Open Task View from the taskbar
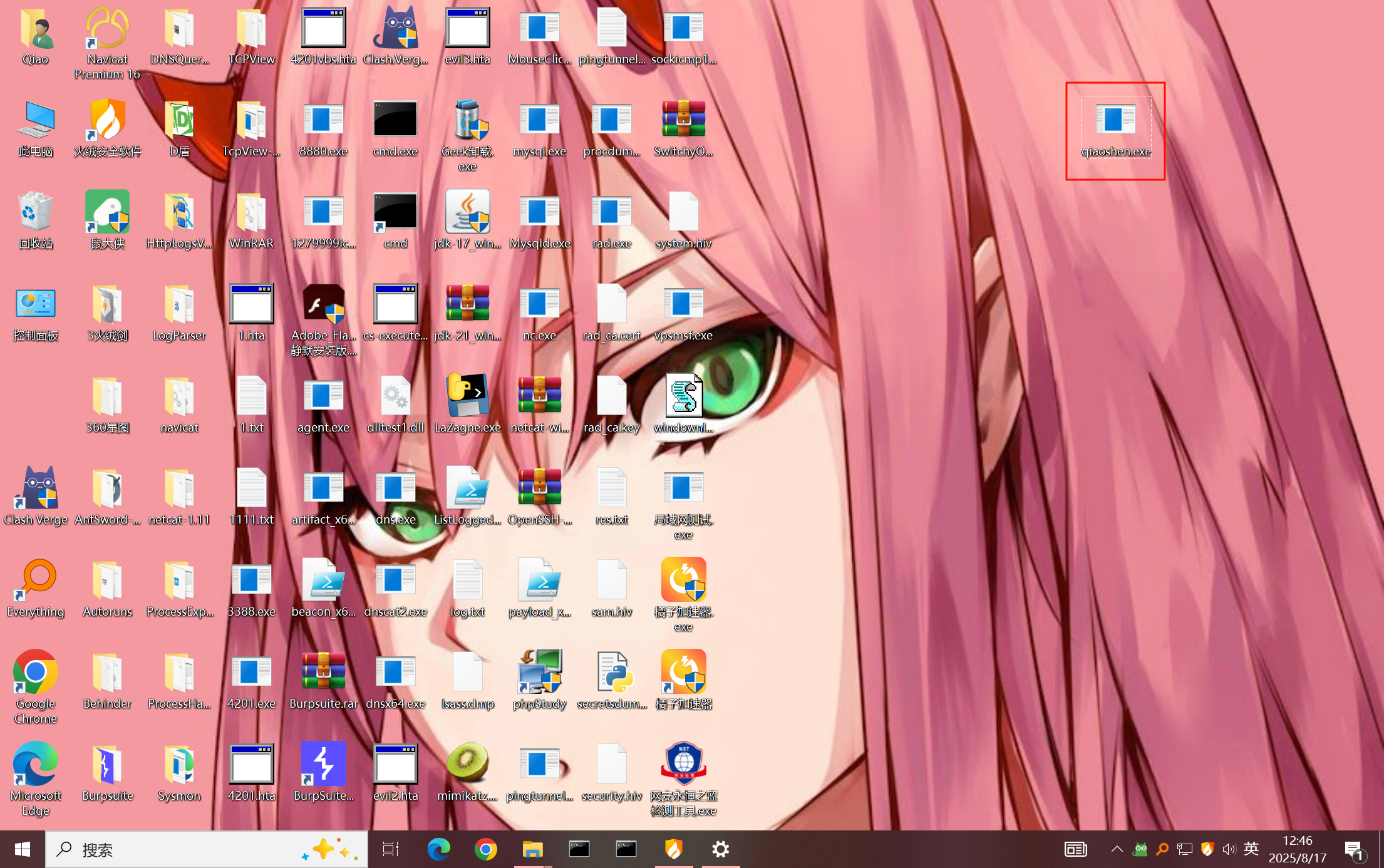This screenshot has width=1384, height=868. pyautogui.click(x=391, y=849)
